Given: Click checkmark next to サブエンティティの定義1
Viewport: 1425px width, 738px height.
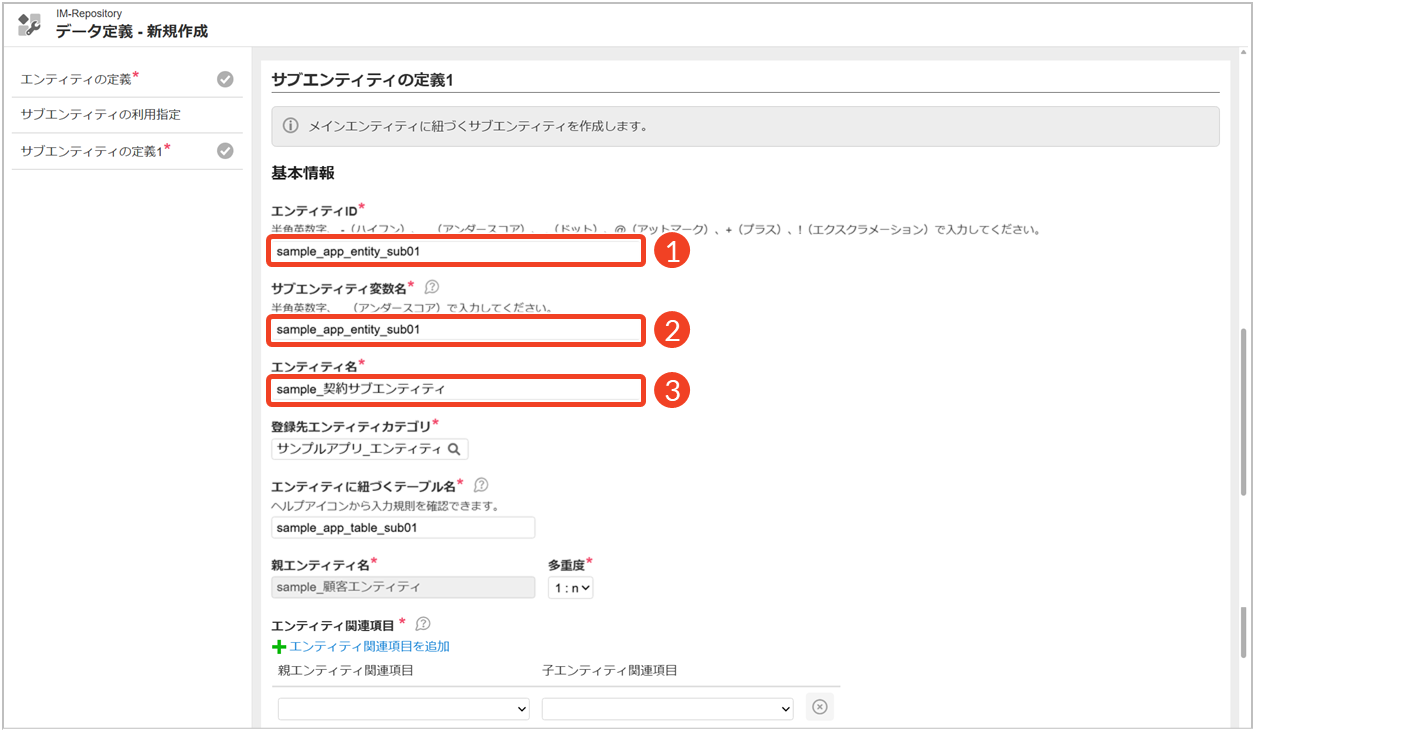Looking at the screenshot, I should tap(225, 151).
